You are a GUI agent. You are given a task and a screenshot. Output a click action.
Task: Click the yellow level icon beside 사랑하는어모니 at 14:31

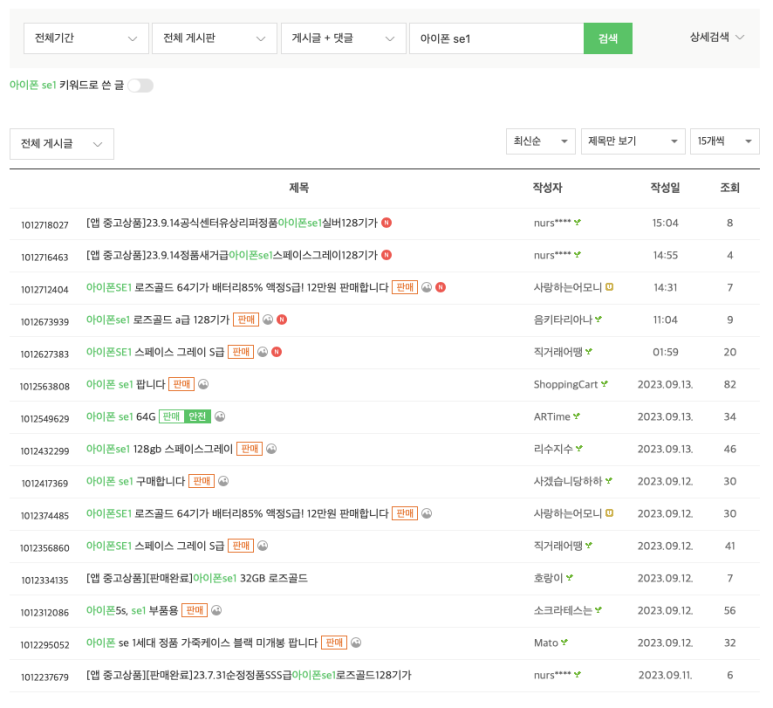point(609,288)
